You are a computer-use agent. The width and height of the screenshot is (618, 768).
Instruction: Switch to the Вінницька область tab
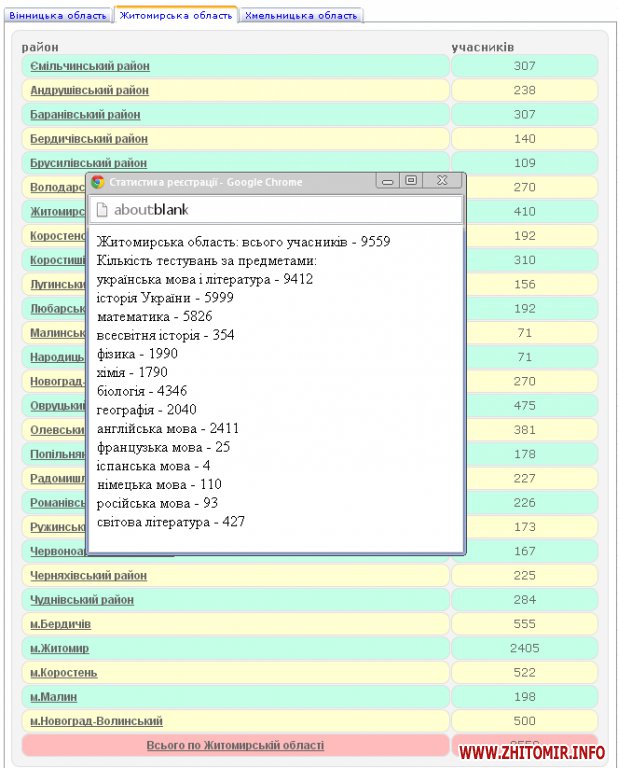56,16
